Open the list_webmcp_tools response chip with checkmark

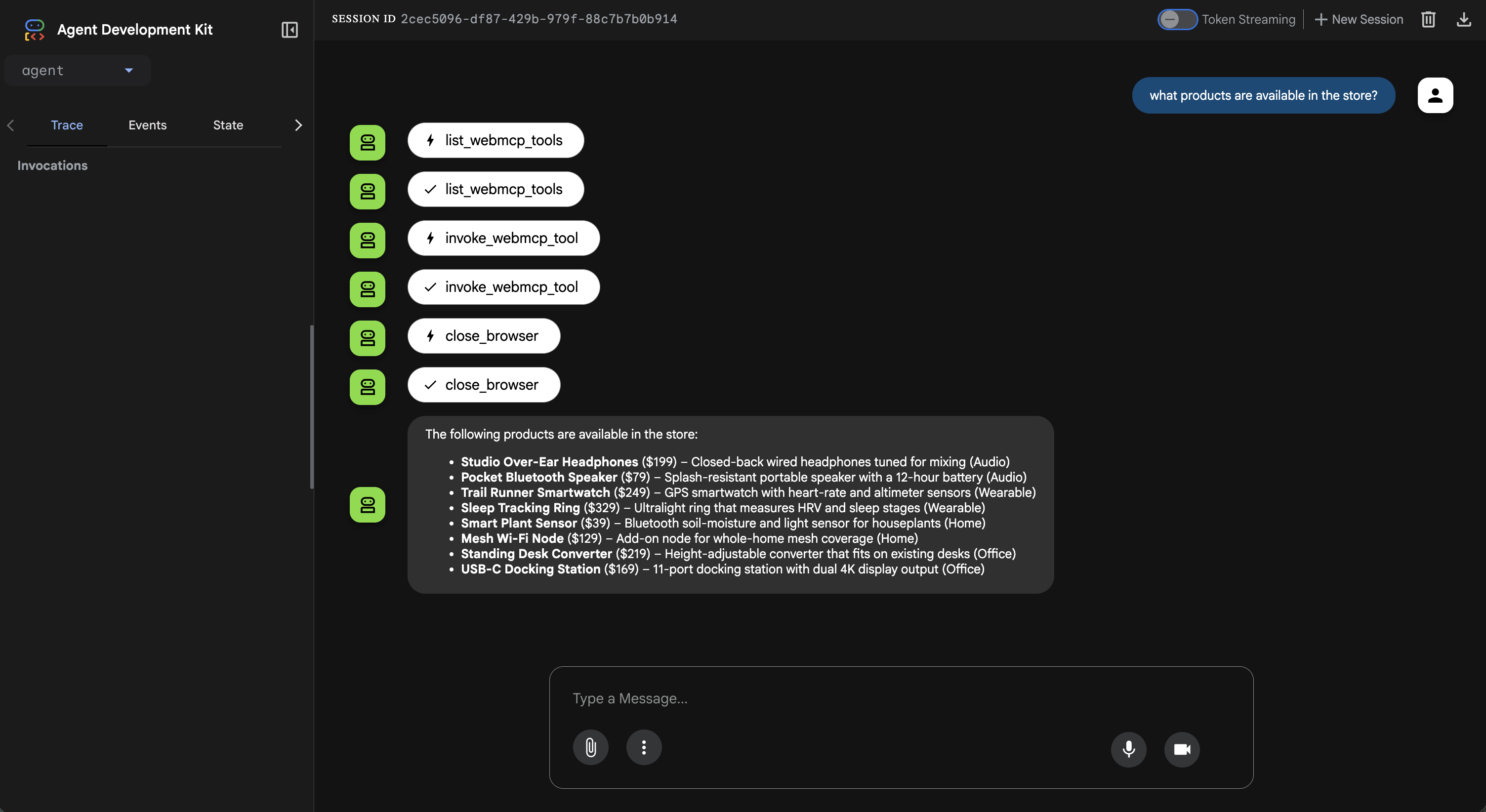pos(495,189)
